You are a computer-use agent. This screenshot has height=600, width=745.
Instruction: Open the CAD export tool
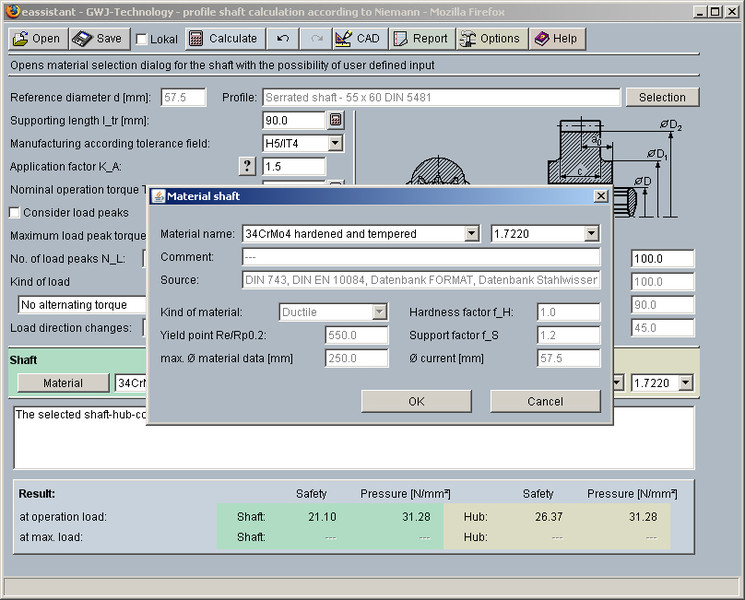[357, 39]
